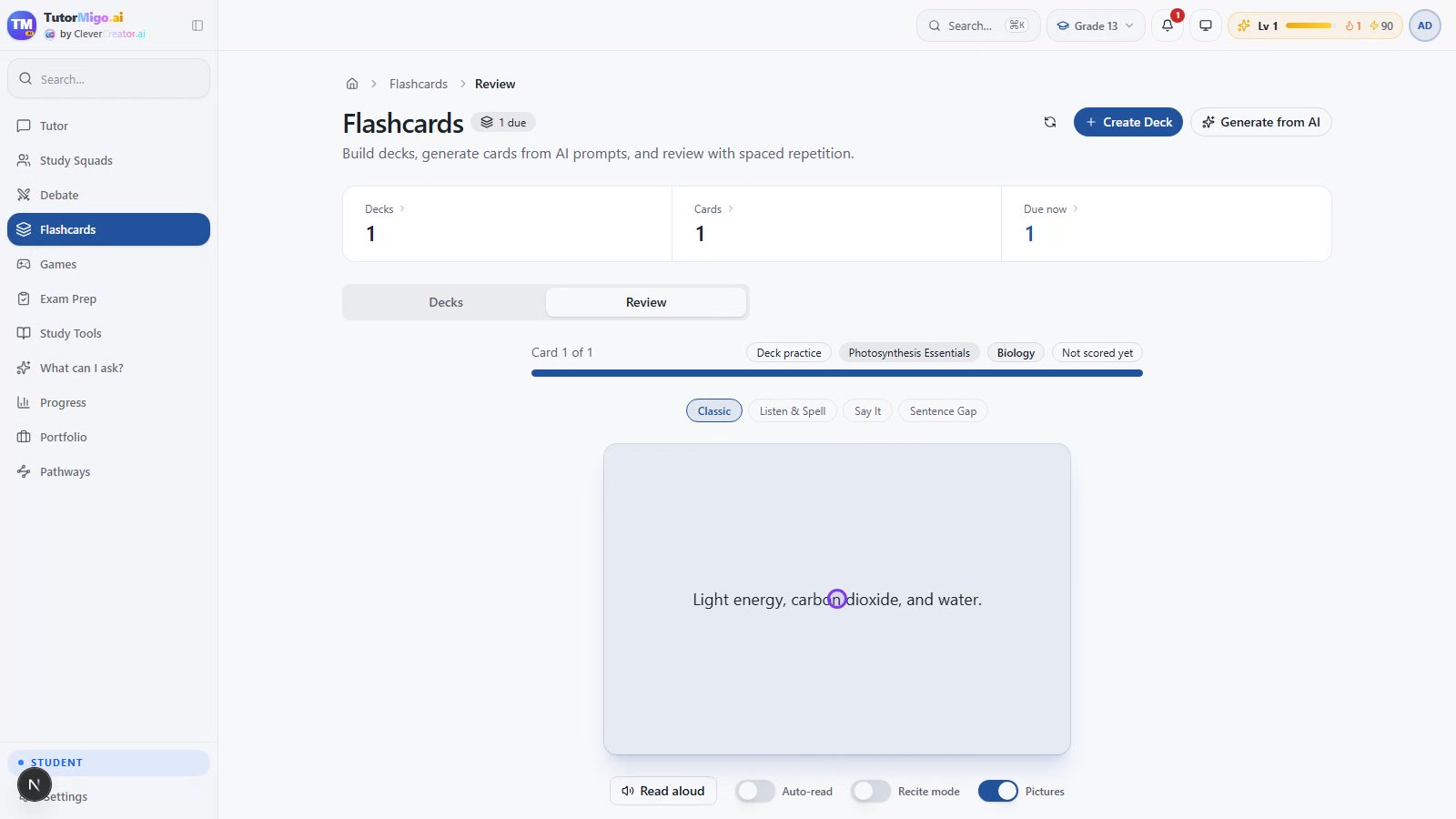Screen dimensions: 1456x819
Task: Refresh flashcards with the reload icon
Action: point(1050,122)
